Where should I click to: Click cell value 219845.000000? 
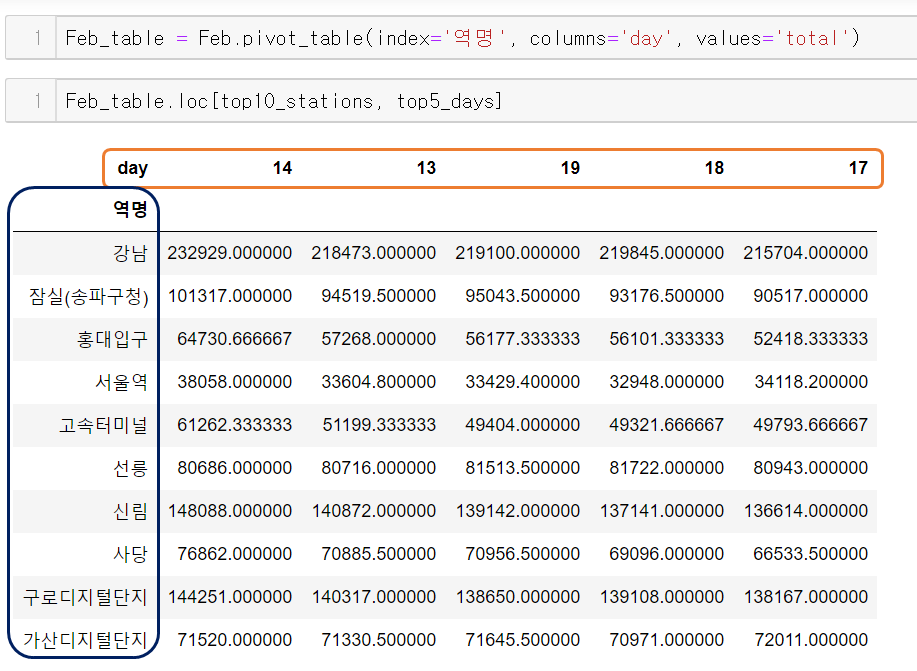pyautogui.click(x=661, y=253)
